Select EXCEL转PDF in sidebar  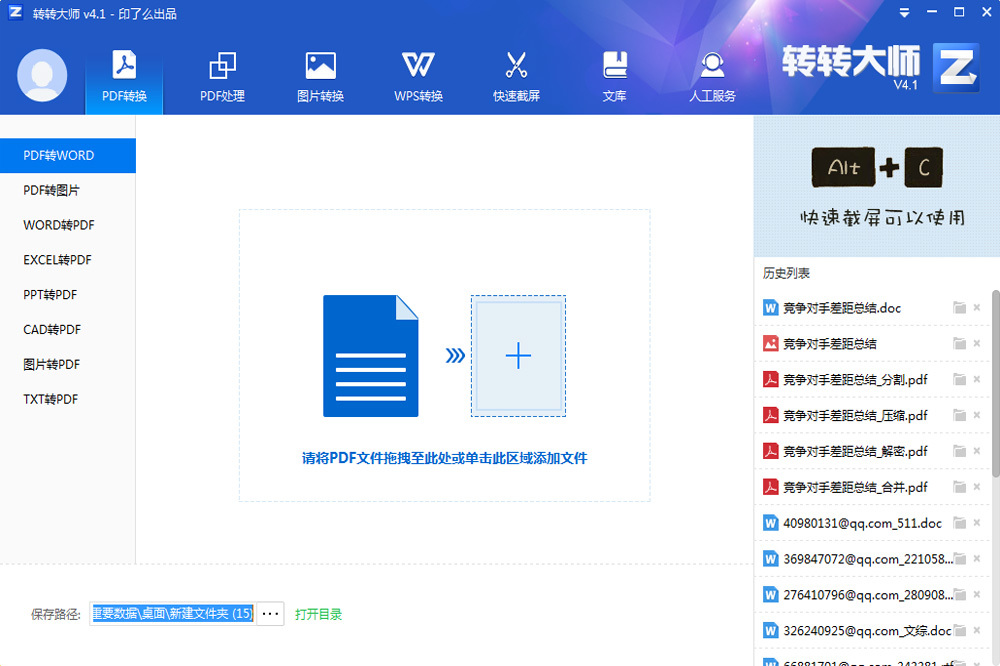(68, 260)
